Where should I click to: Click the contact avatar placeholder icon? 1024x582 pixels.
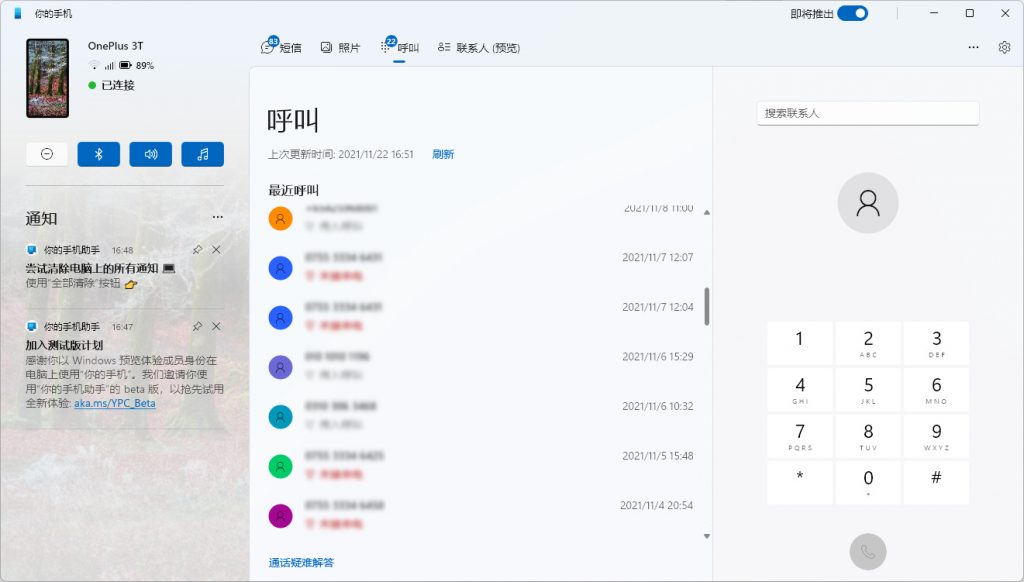[x=867, y=202]
